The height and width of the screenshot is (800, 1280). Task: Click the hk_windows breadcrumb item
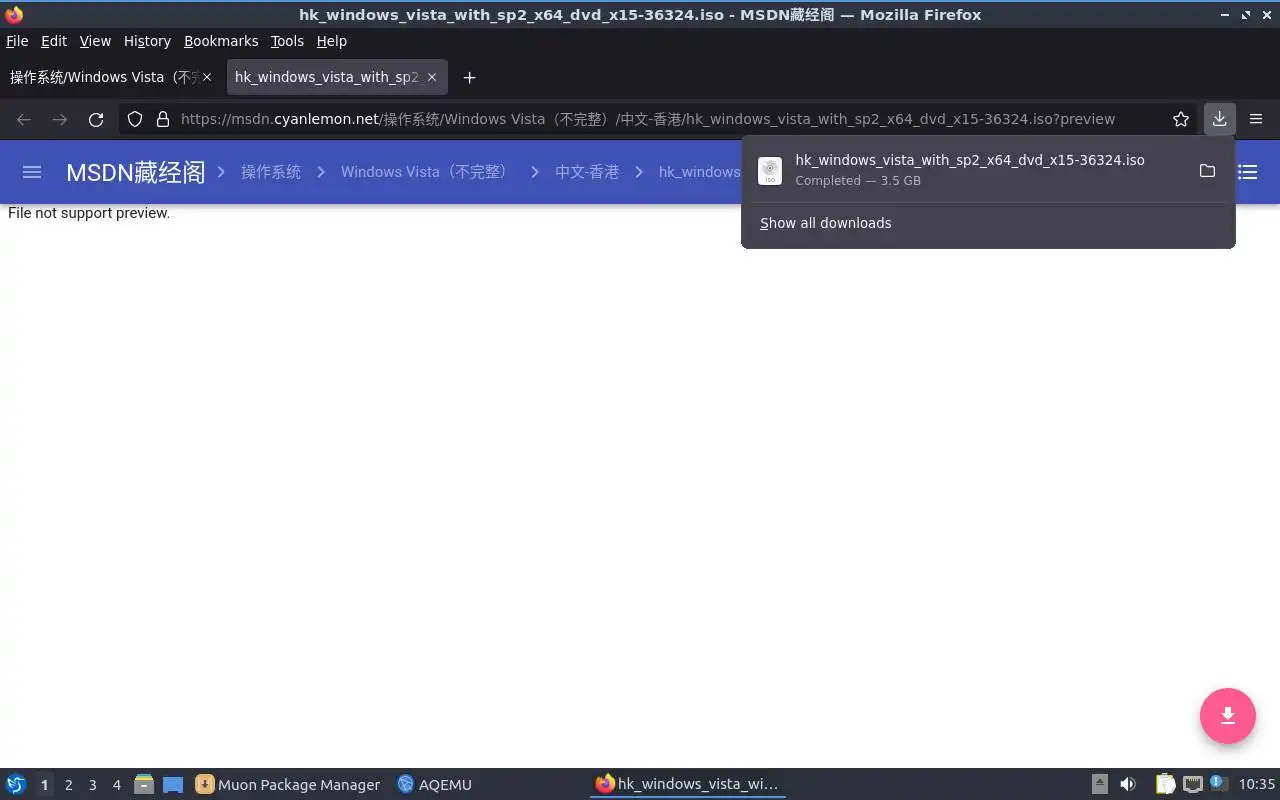point(699,172)
